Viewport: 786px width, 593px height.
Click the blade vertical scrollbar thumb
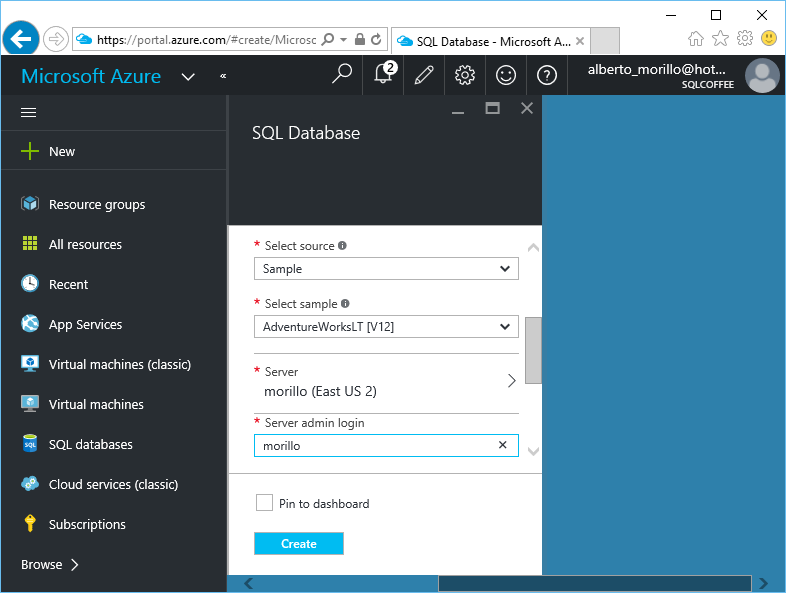click(x=533, y=350)
